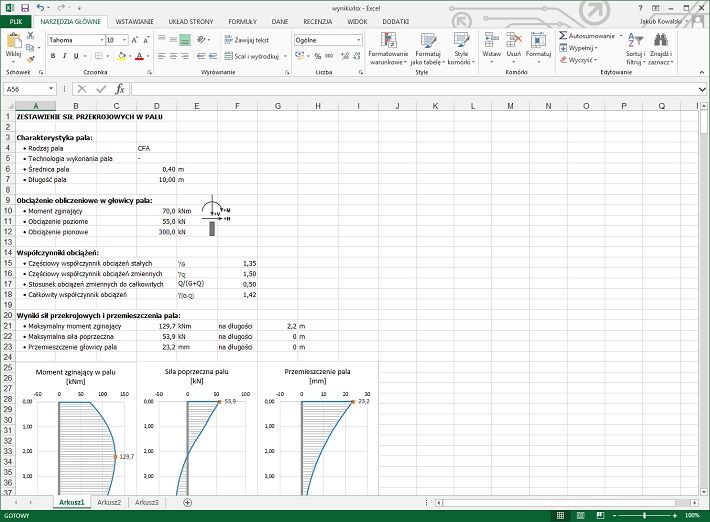The width and height of the screenshot is (710, 522).
Task: Switch to Page Break Preview in status bar
Action: [600, 515]
